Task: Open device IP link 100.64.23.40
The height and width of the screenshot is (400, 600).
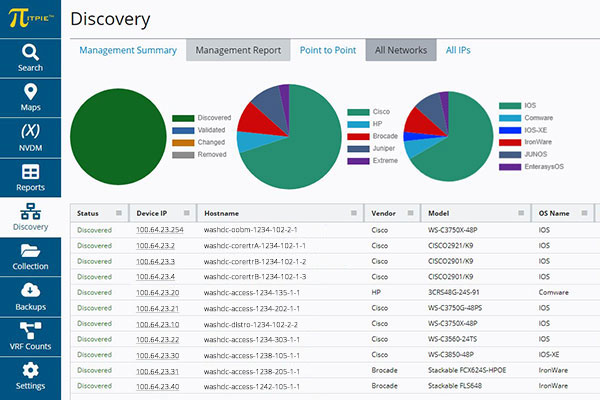Action: [157, 386]
